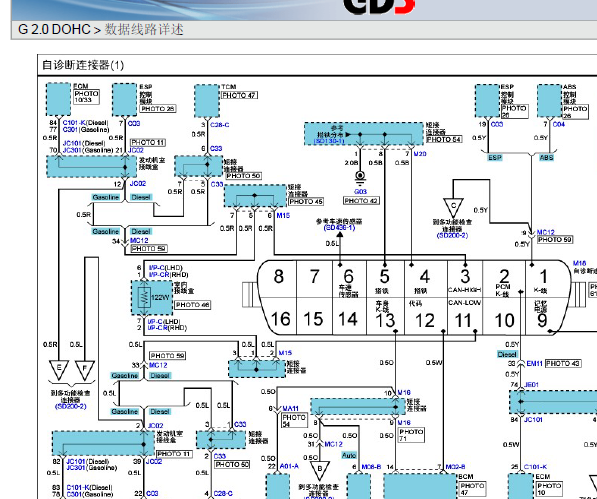This screenshot has width=597, height=499.
Task: Click the M15 link next to pin 6
Action: click(283, 215)
